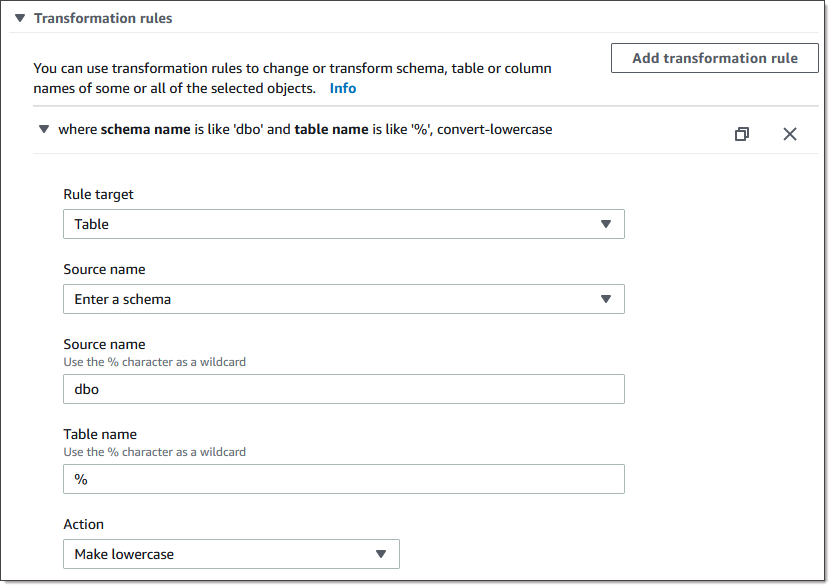Screen dimensions: 832x588
Task: Click the Rule target label
Action: pos(98,194)
